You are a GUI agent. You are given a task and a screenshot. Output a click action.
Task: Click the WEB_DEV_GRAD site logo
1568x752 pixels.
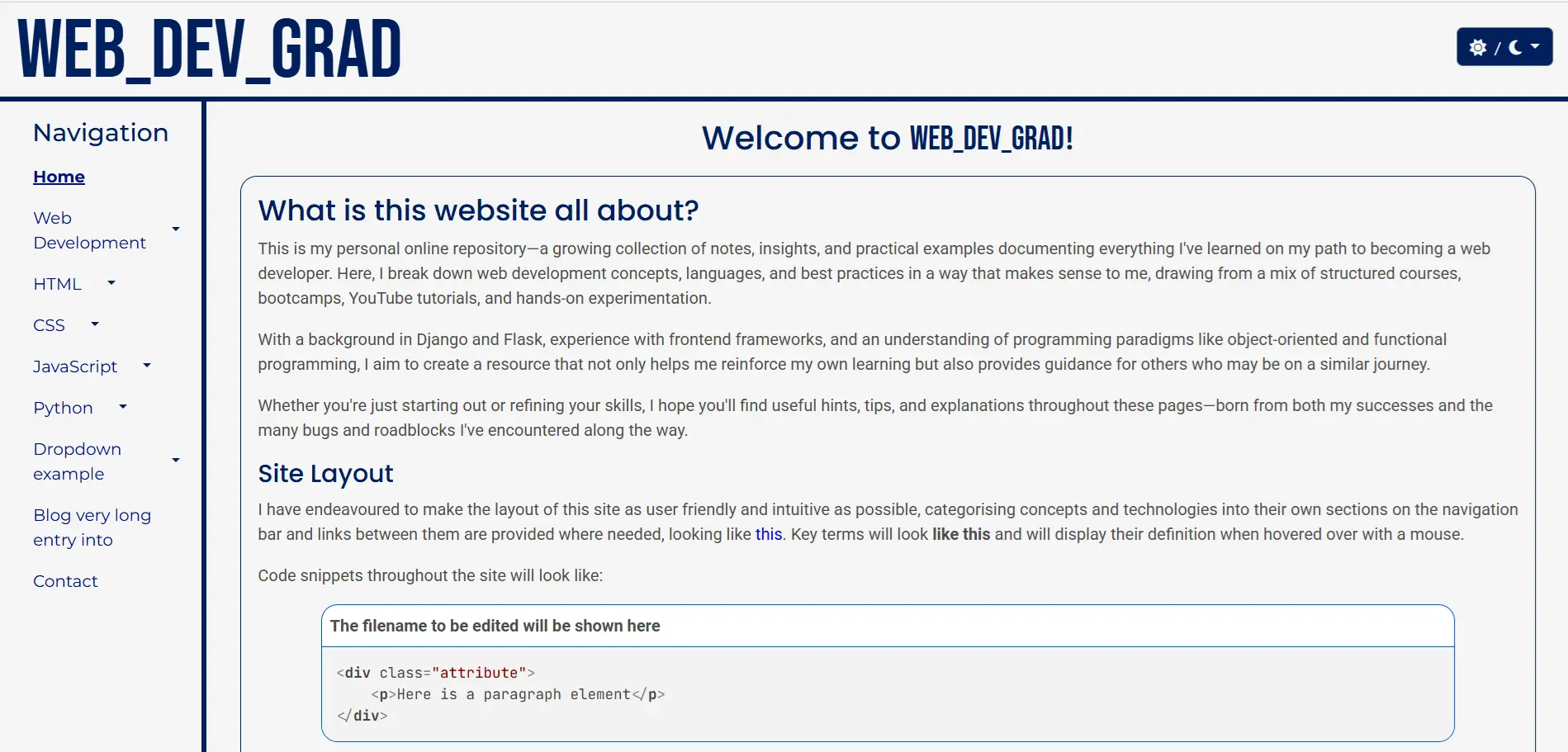[x=210, y=50]
